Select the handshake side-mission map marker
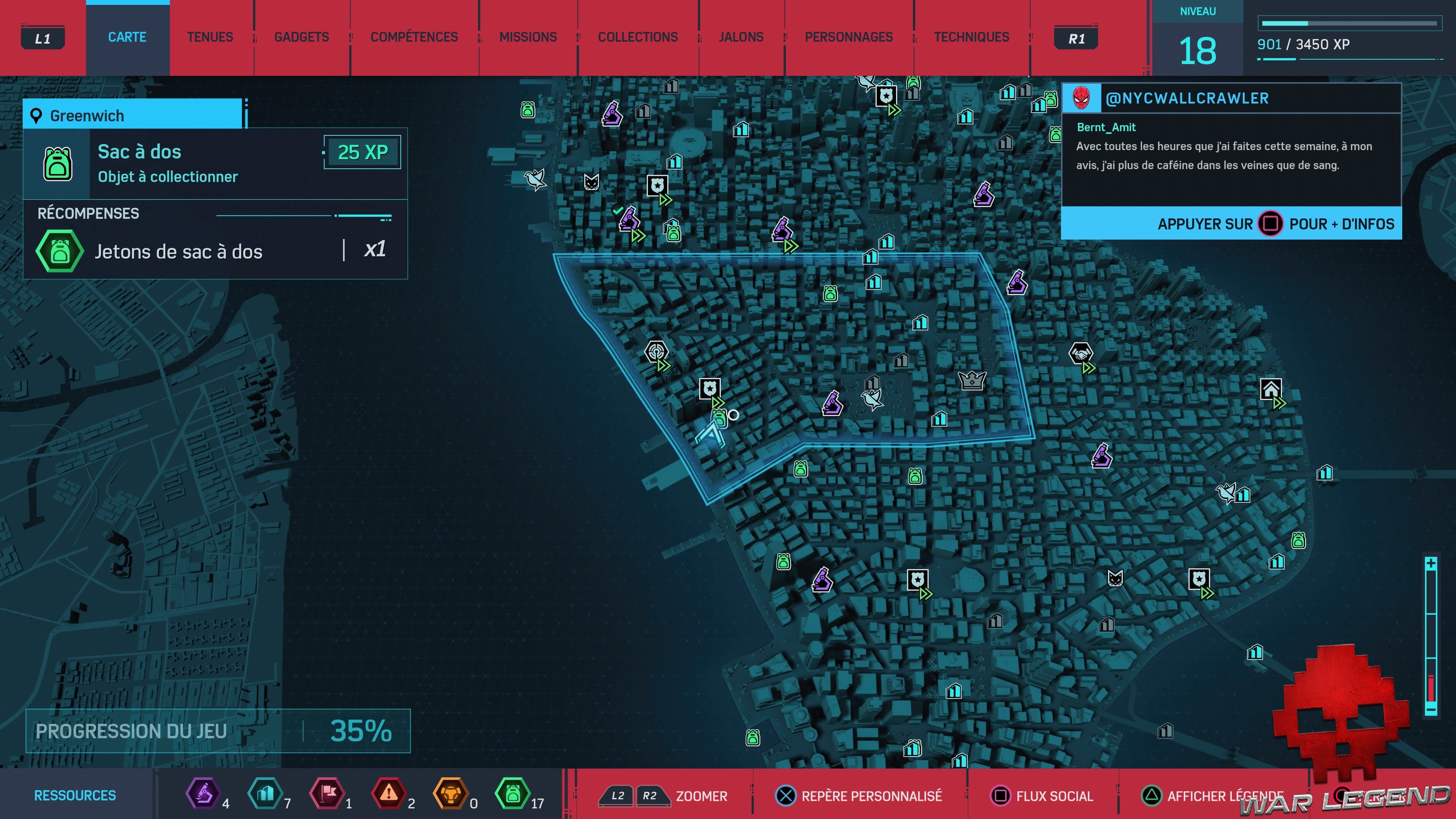1456x819 pixels. (x=1080, y=354)
